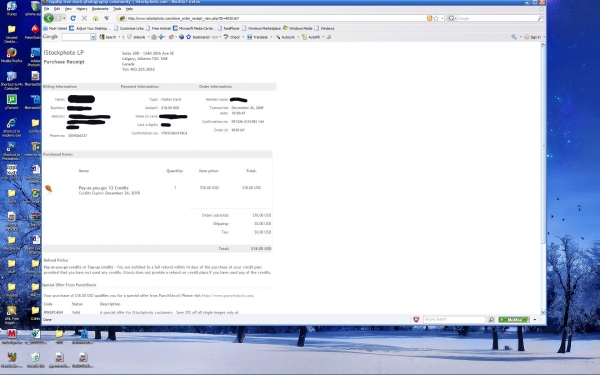Click the bookmark star in address bar
The height and width of the screenshot is (375, 600).
436,18
